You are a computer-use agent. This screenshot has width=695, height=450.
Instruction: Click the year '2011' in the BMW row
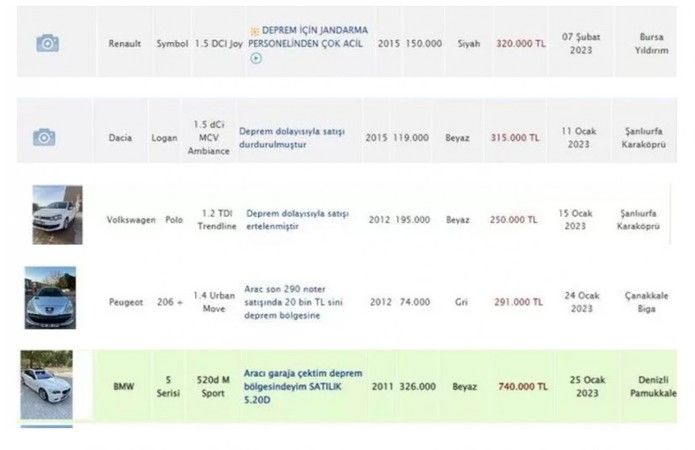point(383,387)
